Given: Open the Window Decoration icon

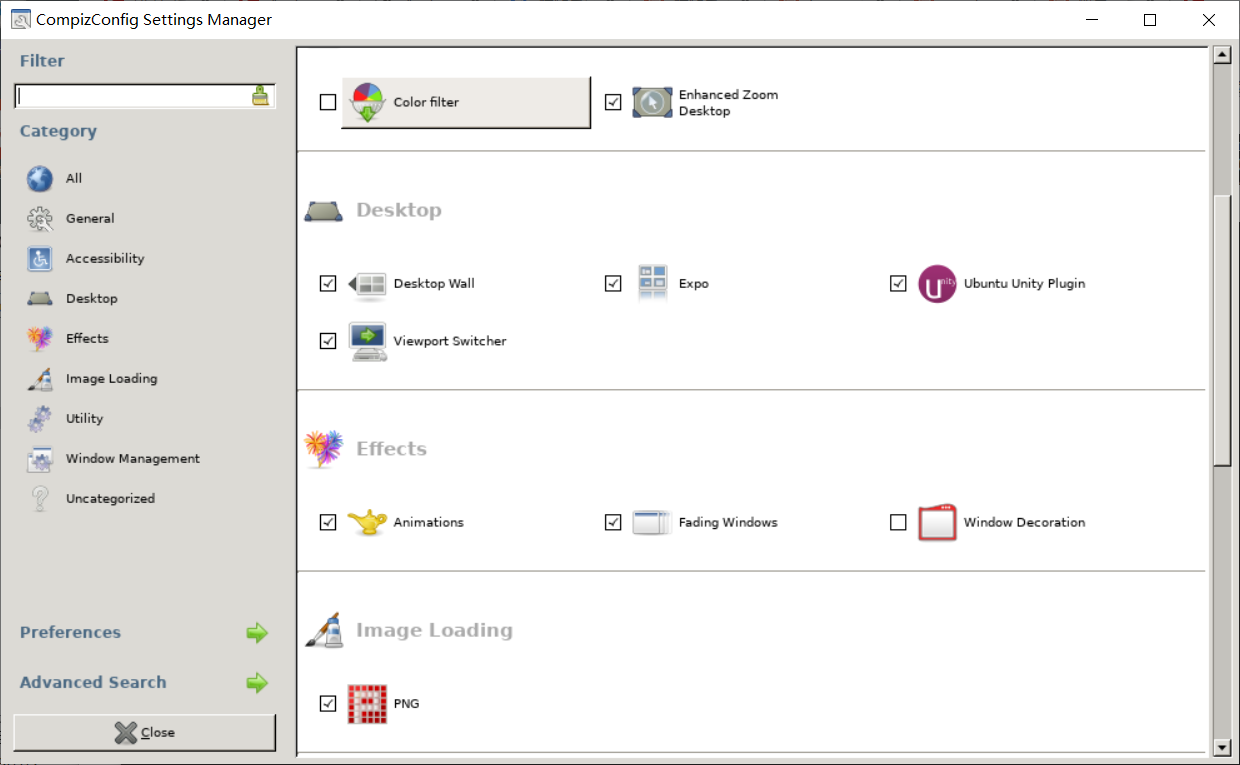Looking at the screenshot, I should click(937, 522).
